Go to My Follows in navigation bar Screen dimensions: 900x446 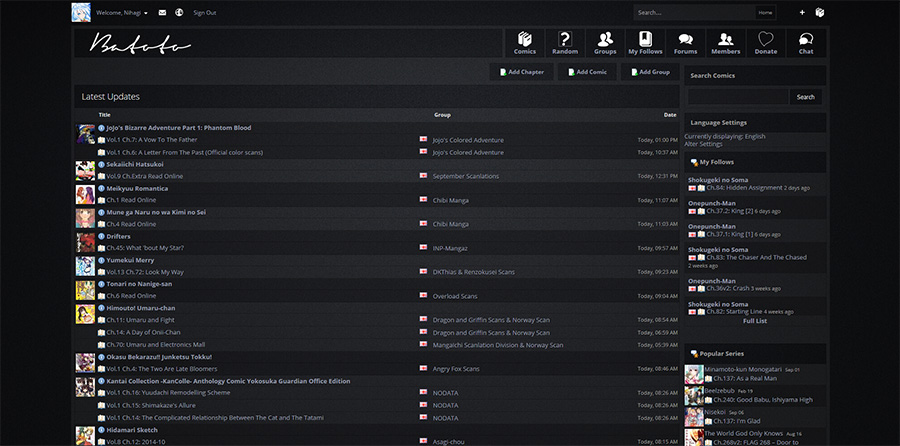[645, 42]
